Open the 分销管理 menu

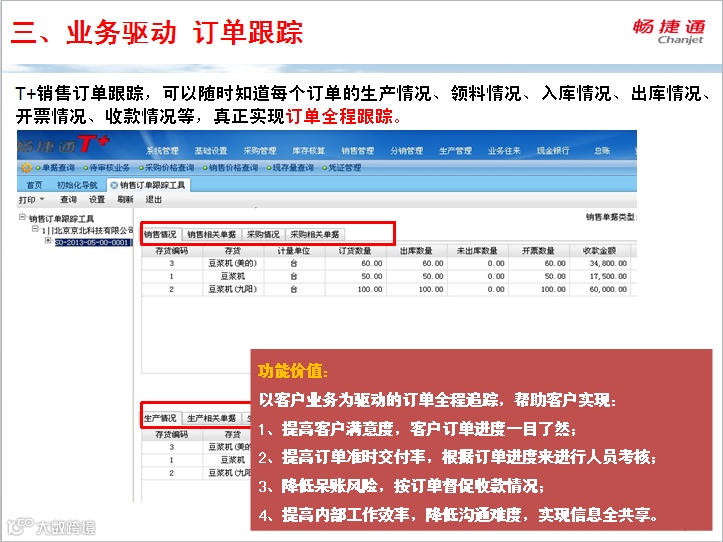[x=406, y=151]
